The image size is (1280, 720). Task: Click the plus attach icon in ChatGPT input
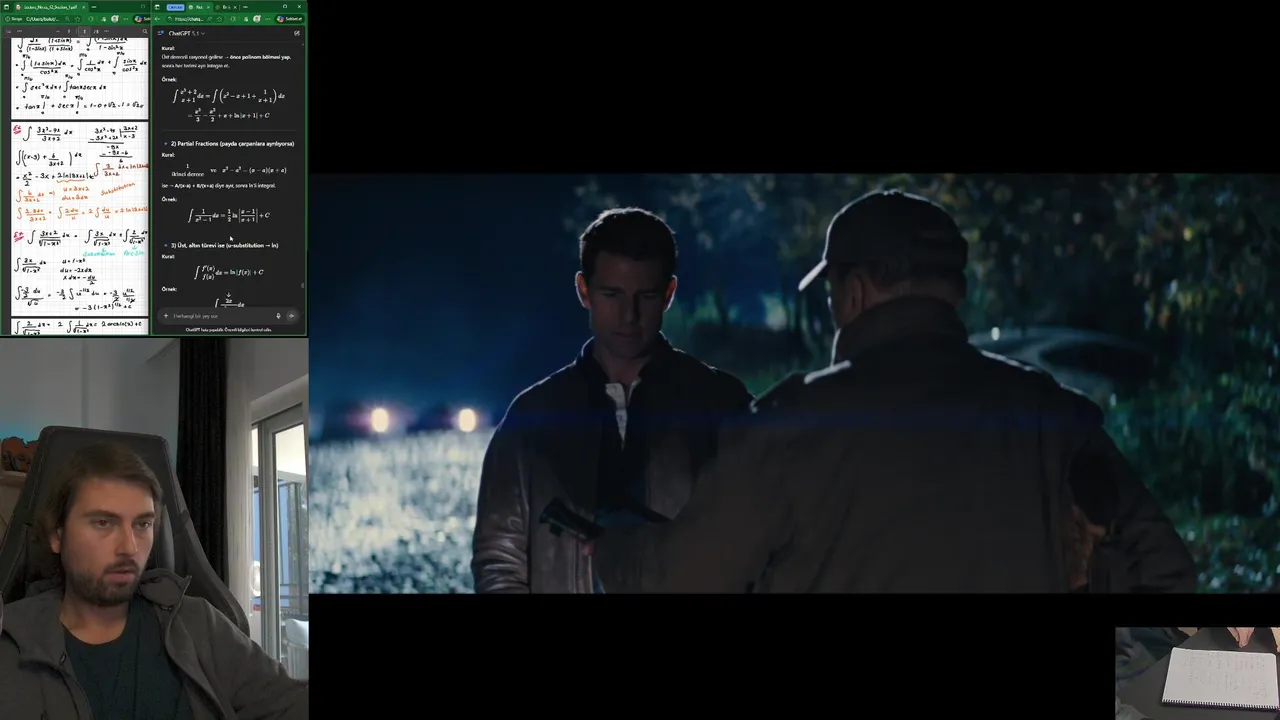[x=166, y=316]
